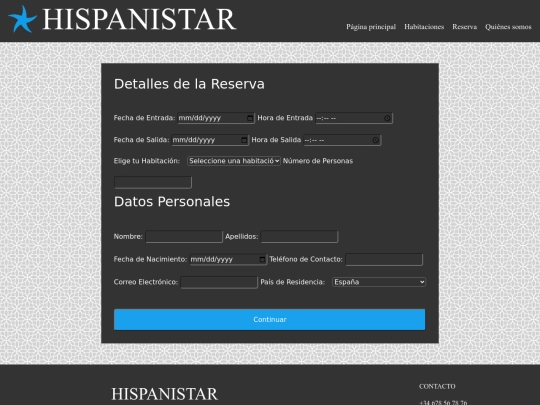Viewport: 540px width, 405px height.
Task: Click the Número de Personas input box
Action: [153, 182]
